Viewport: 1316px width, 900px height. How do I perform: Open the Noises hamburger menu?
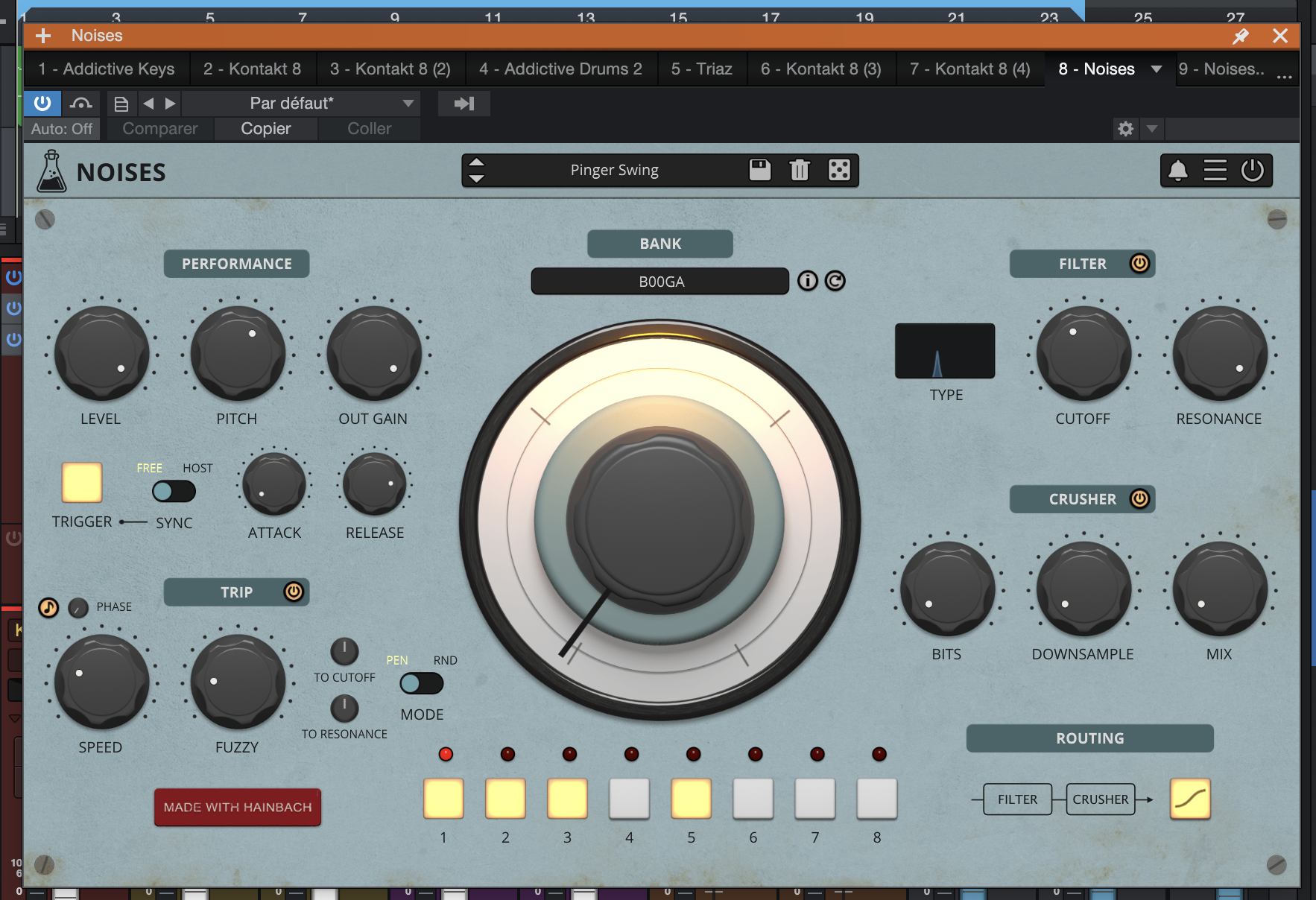[1215, 171]
